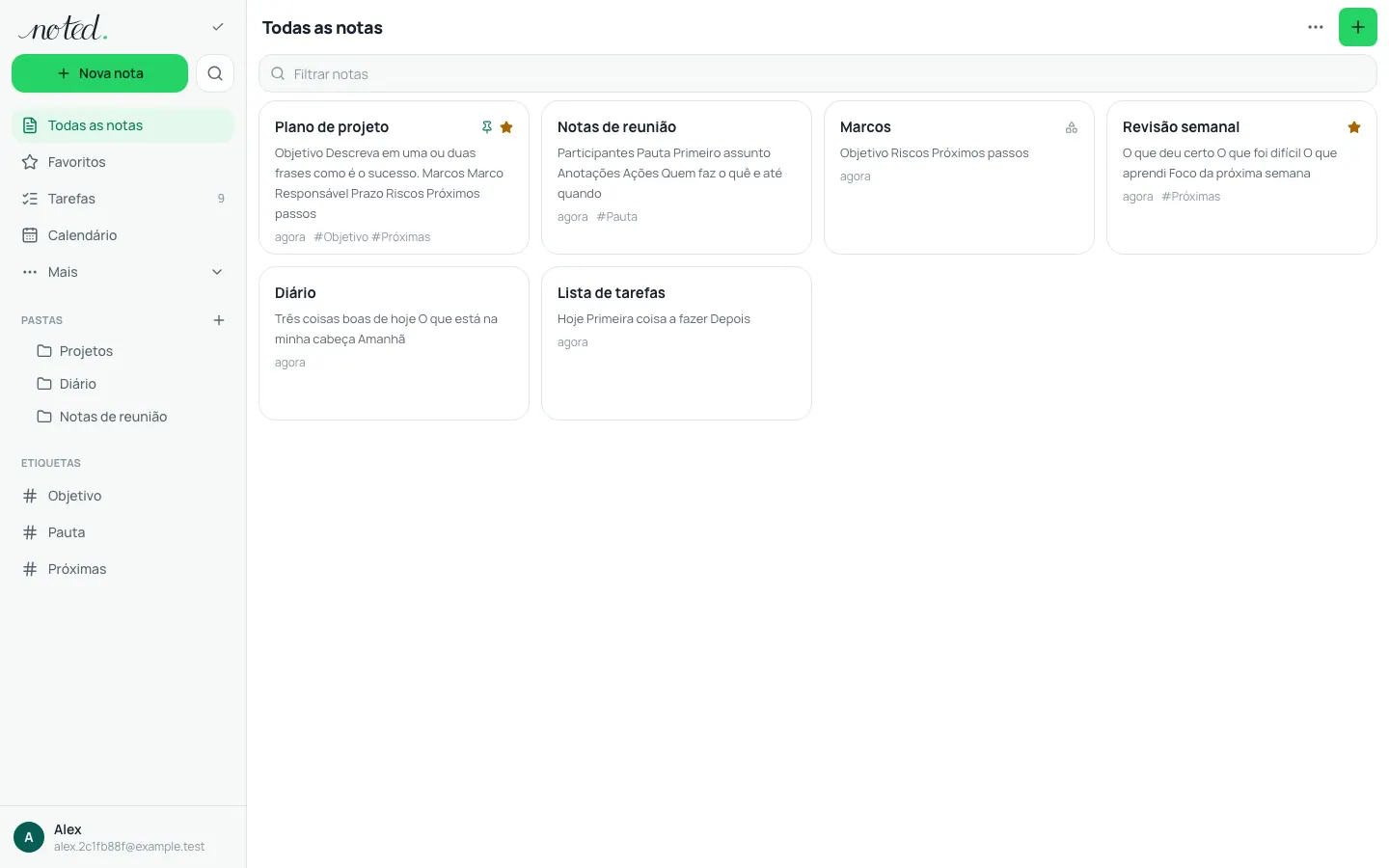Click the Calendário calendar icon in sidebar

[x=30, y=235]
